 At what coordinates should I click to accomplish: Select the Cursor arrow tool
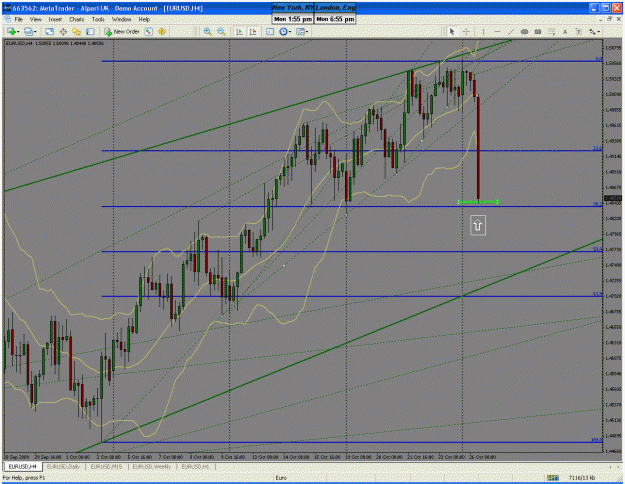coord(452,31)
